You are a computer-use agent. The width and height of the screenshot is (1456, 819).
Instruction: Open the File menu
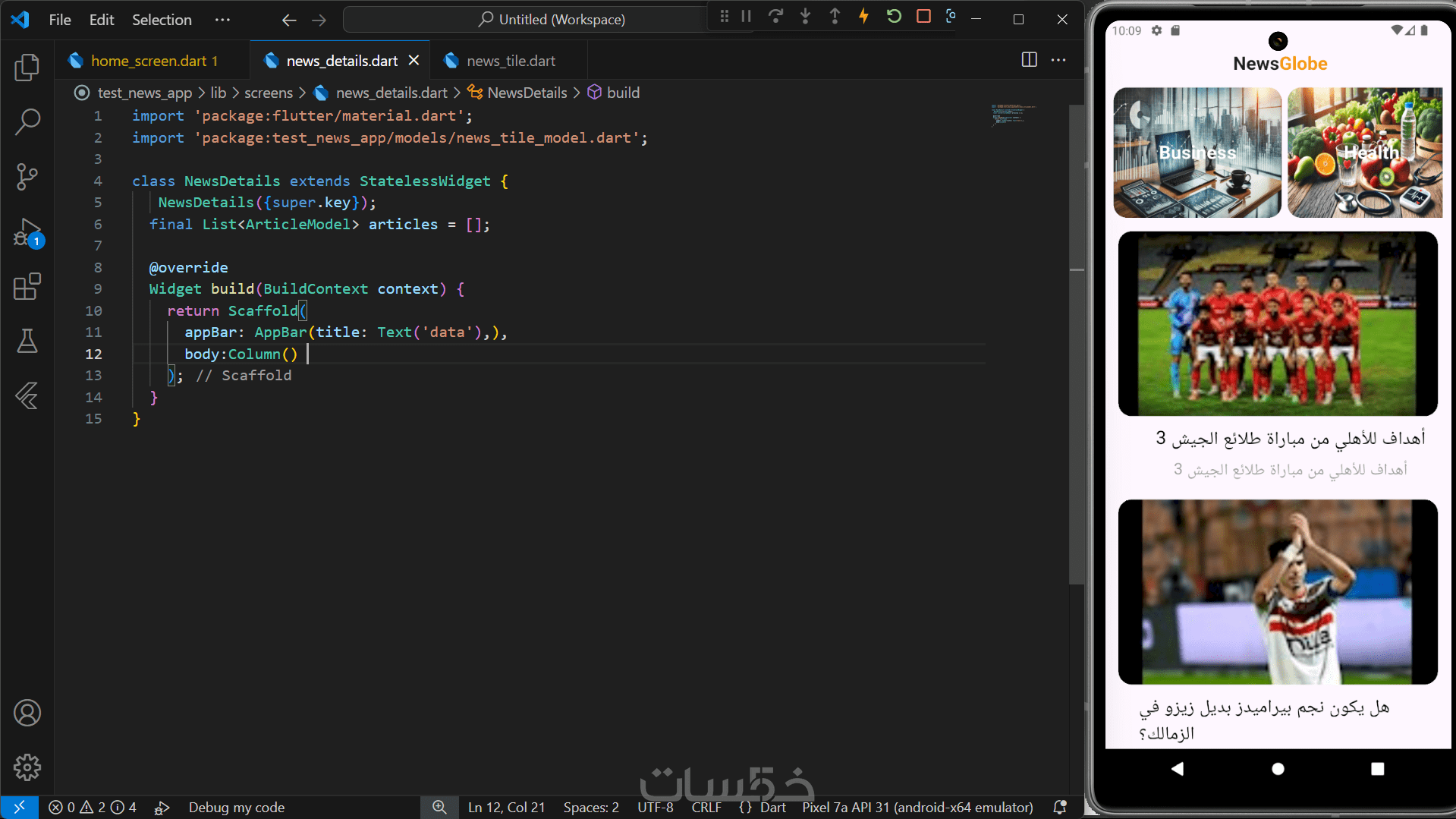point(60,20)
